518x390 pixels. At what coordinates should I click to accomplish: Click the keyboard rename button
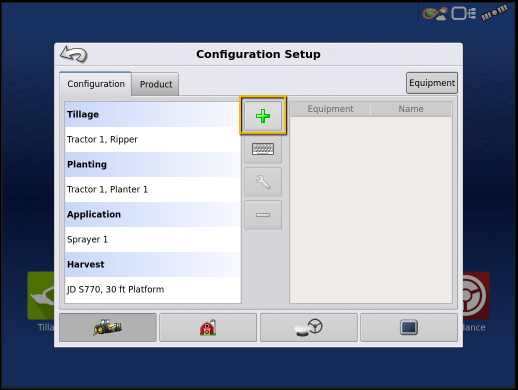pos(263,149)
